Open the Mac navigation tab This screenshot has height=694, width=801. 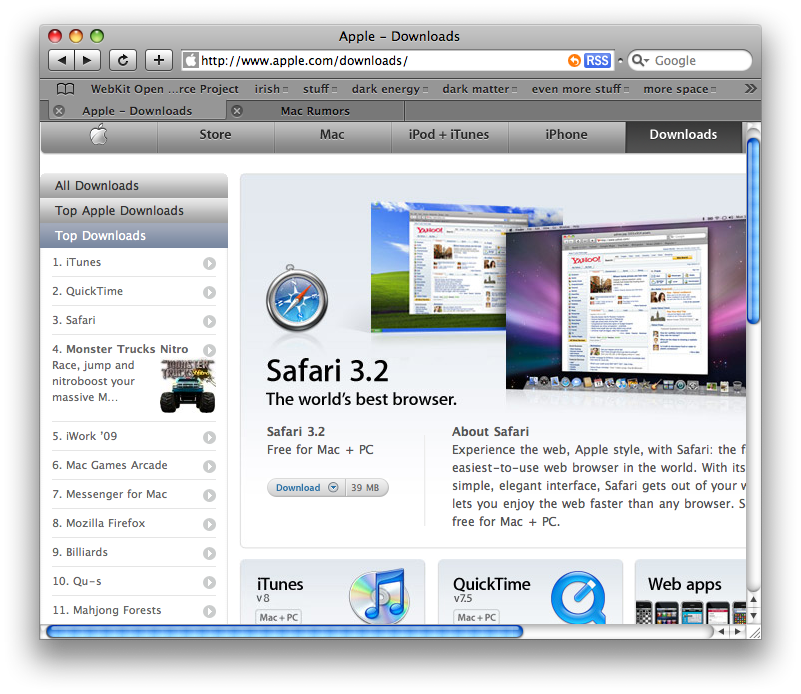pyautogui.click(x=332, y=135)
